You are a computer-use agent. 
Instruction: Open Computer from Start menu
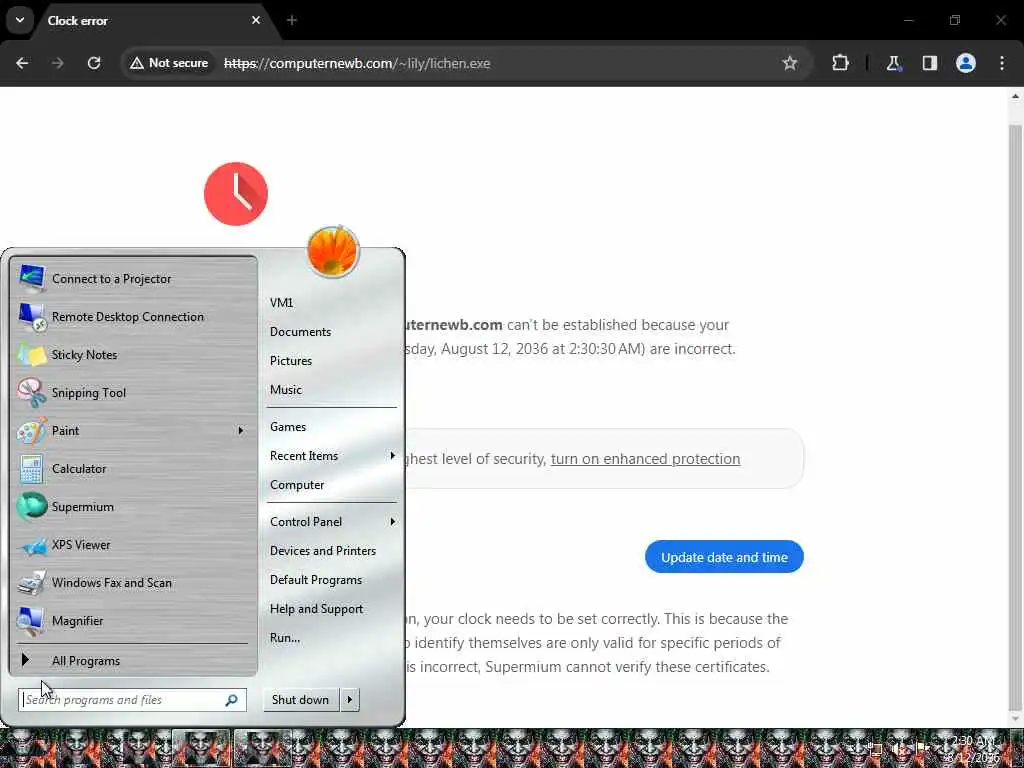click(x=297, y=485)
